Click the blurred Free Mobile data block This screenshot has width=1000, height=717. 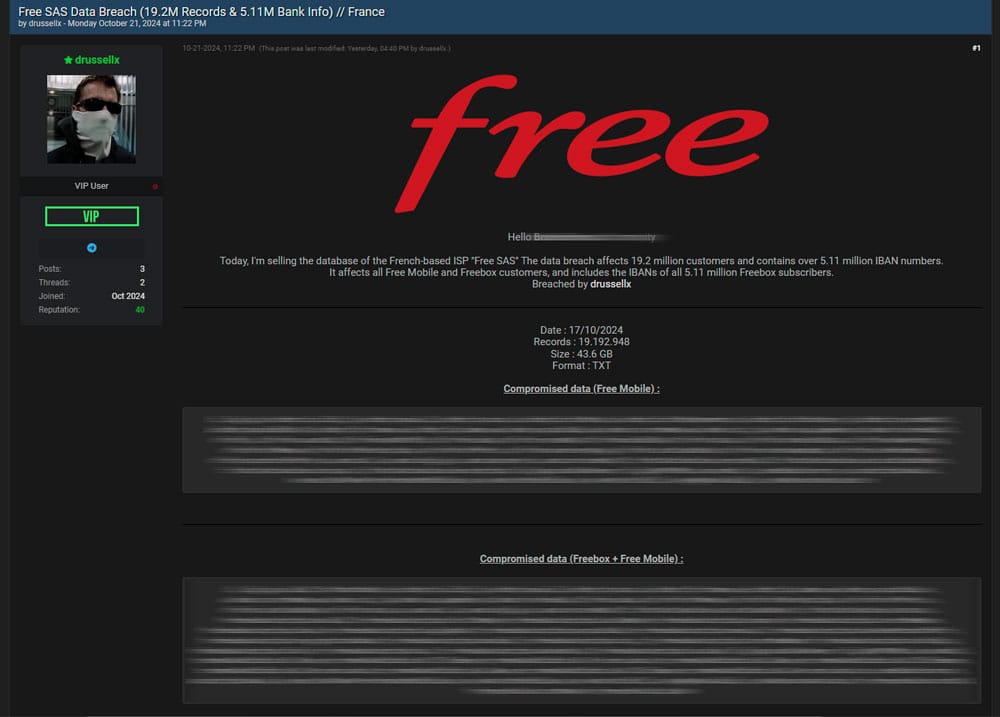[x=582, y=450]
